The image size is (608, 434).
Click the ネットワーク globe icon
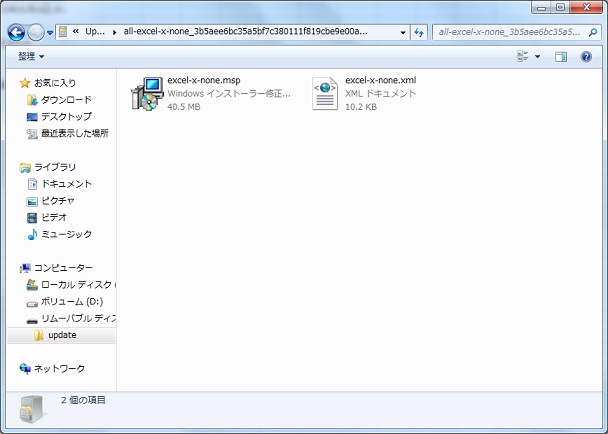click(x=25, y=368)
